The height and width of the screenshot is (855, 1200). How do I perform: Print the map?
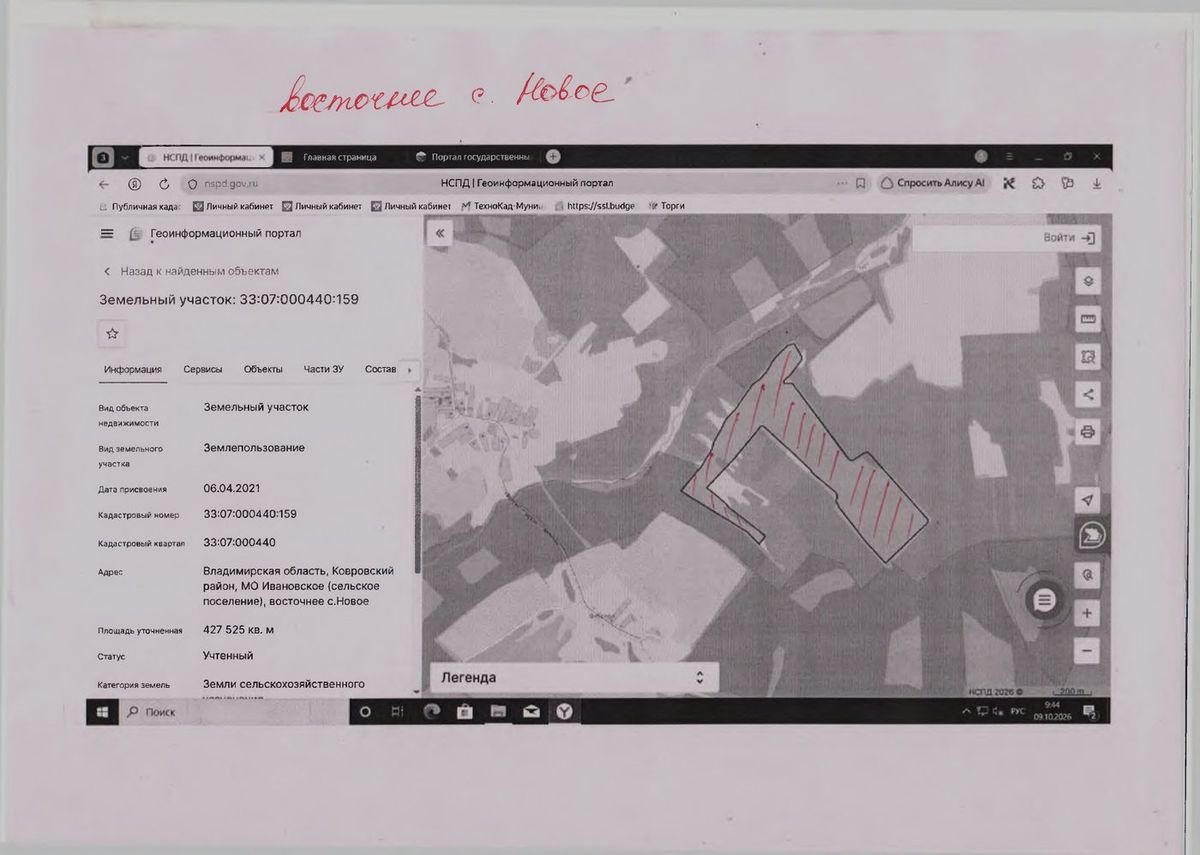(x=1088, y=432)
